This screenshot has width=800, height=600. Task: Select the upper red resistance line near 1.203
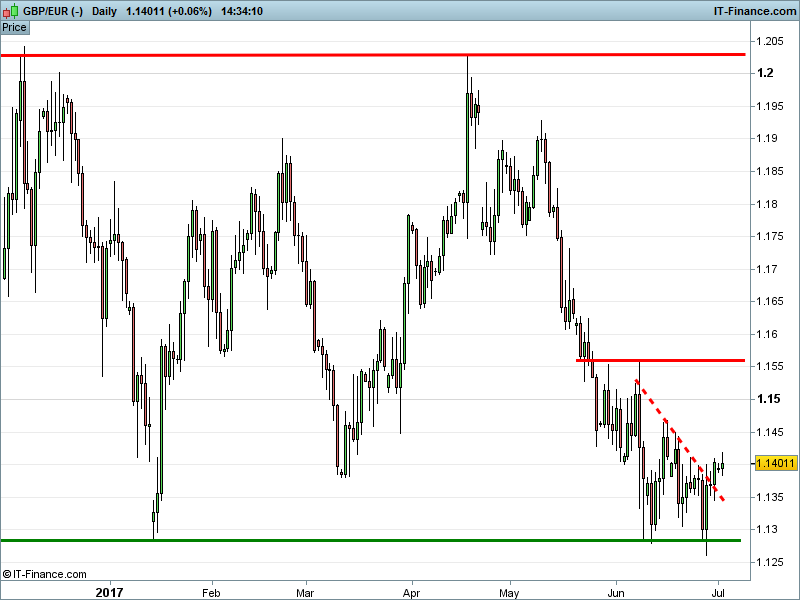373,55
